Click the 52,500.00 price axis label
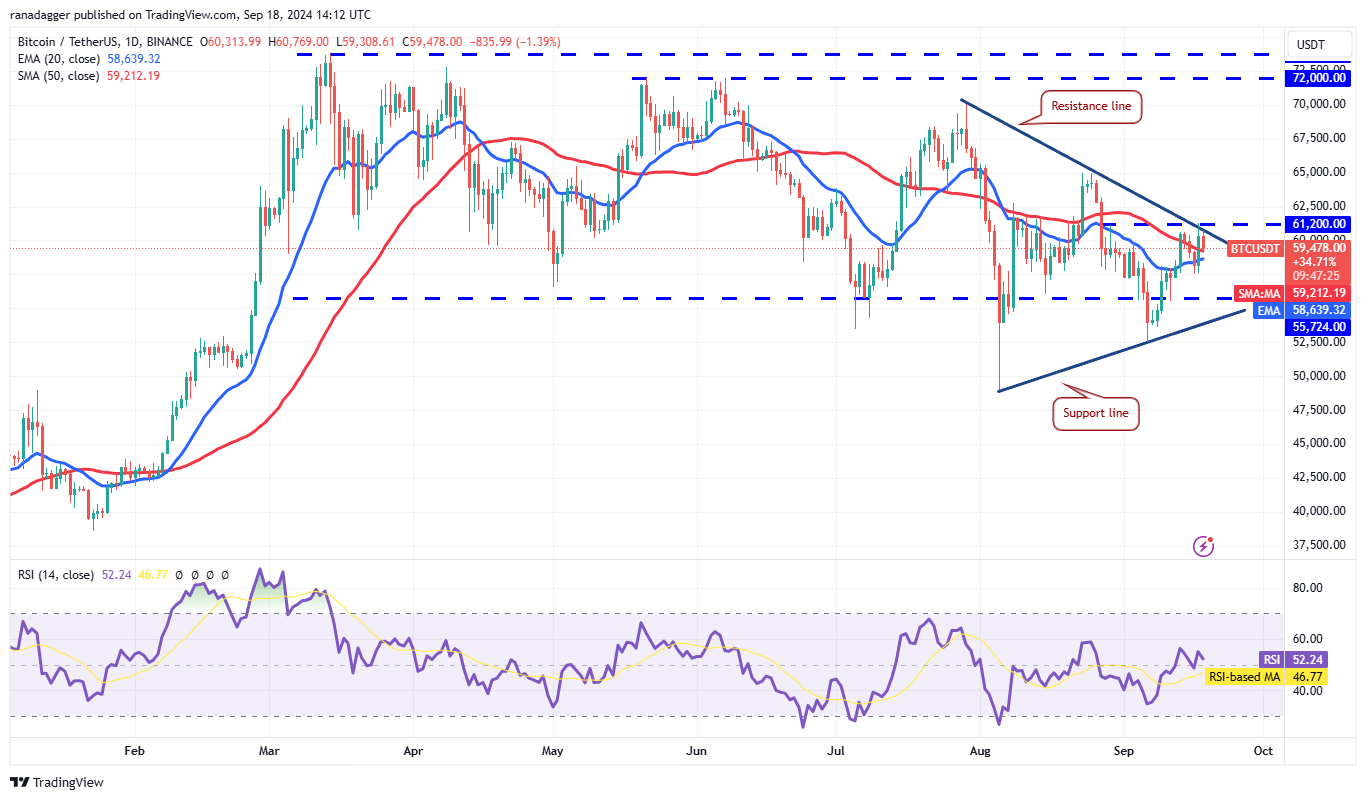 click(1319, 342)
